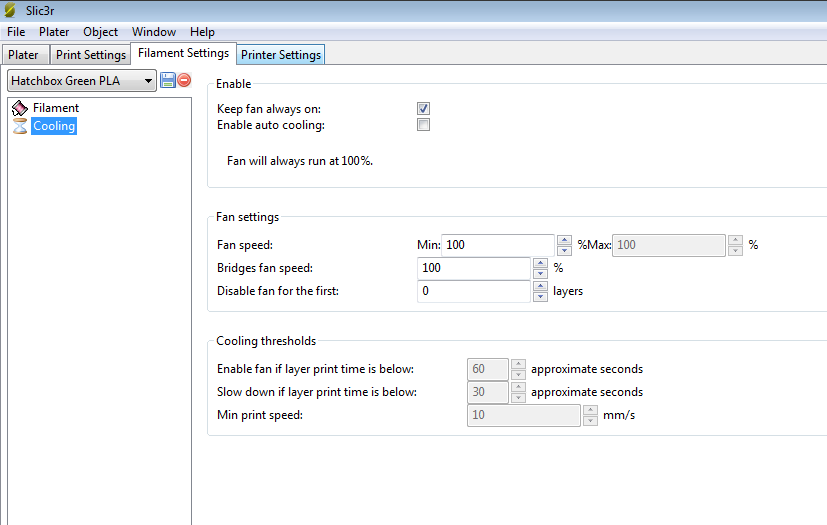Screen dimensions: 827x525
Task: Select the Cooling tree item
Action: click(54, 126)
